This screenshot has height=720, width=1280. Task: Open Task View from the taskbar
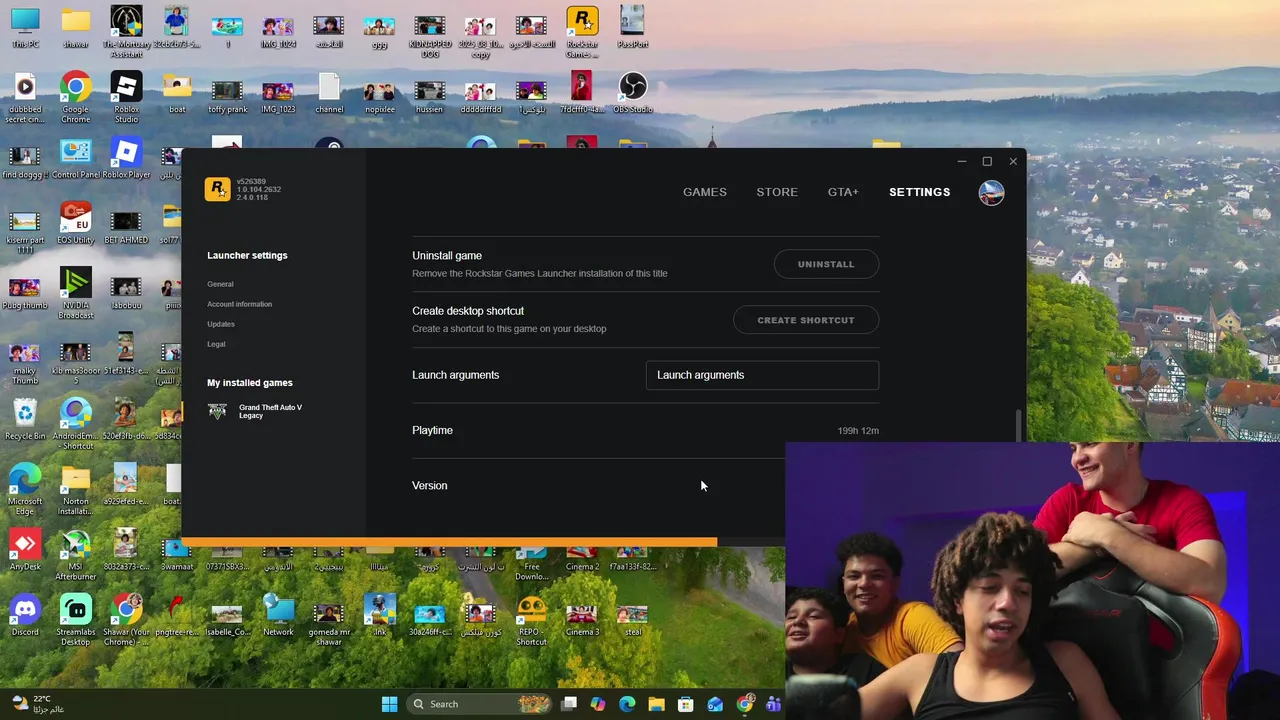coord(569,704)
